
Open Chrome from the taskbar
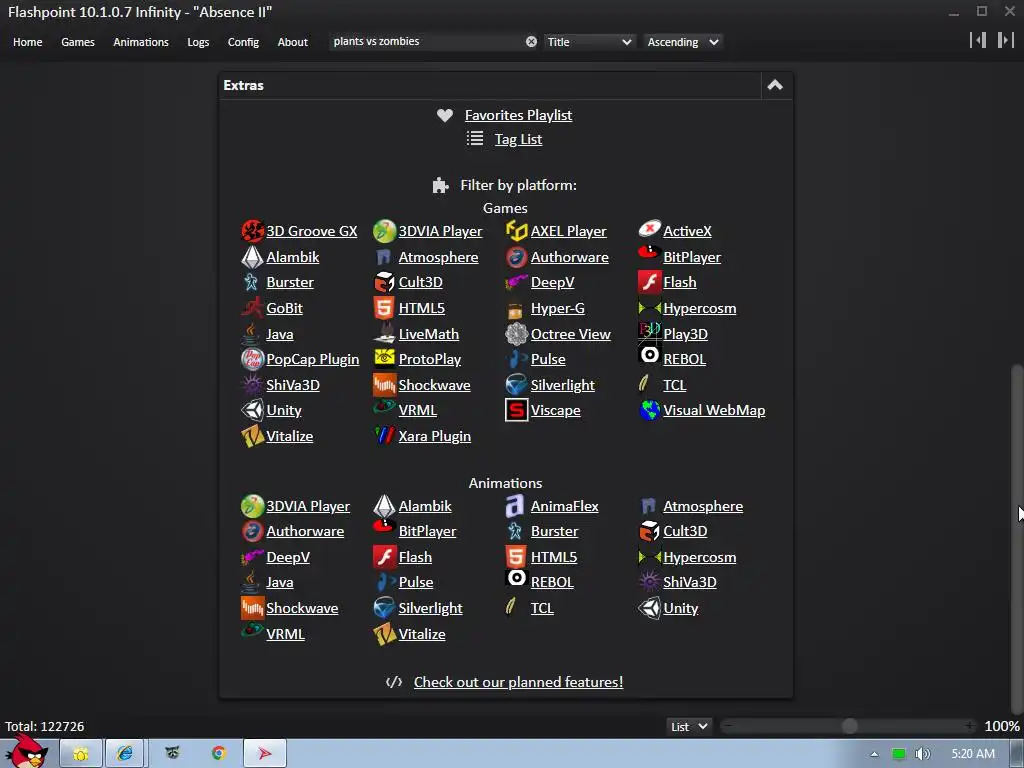tap(219, 753)
